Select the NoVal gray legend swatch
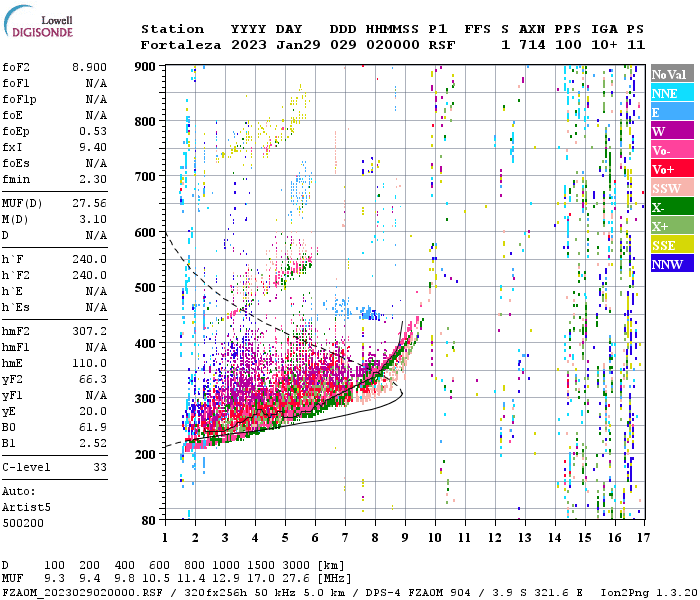Screen dimensions: 700x600 click(x=672, y=74)
